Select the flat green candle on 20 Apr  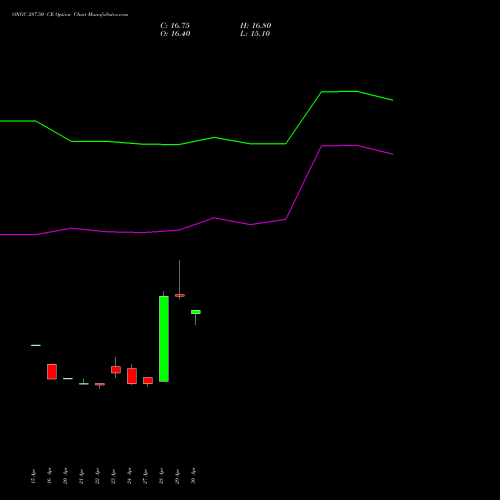[68, 378]
